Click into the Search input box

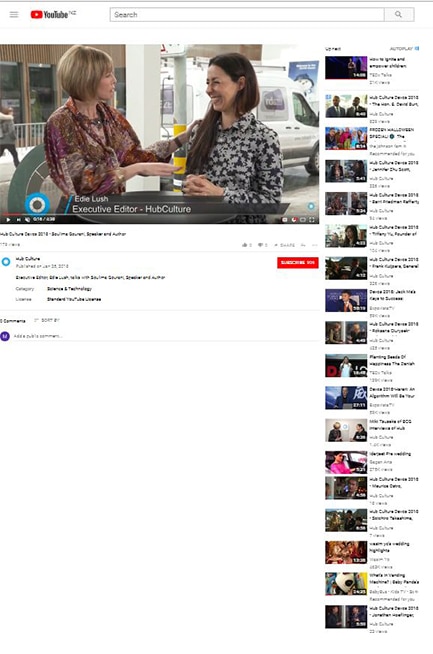[247, 15]
